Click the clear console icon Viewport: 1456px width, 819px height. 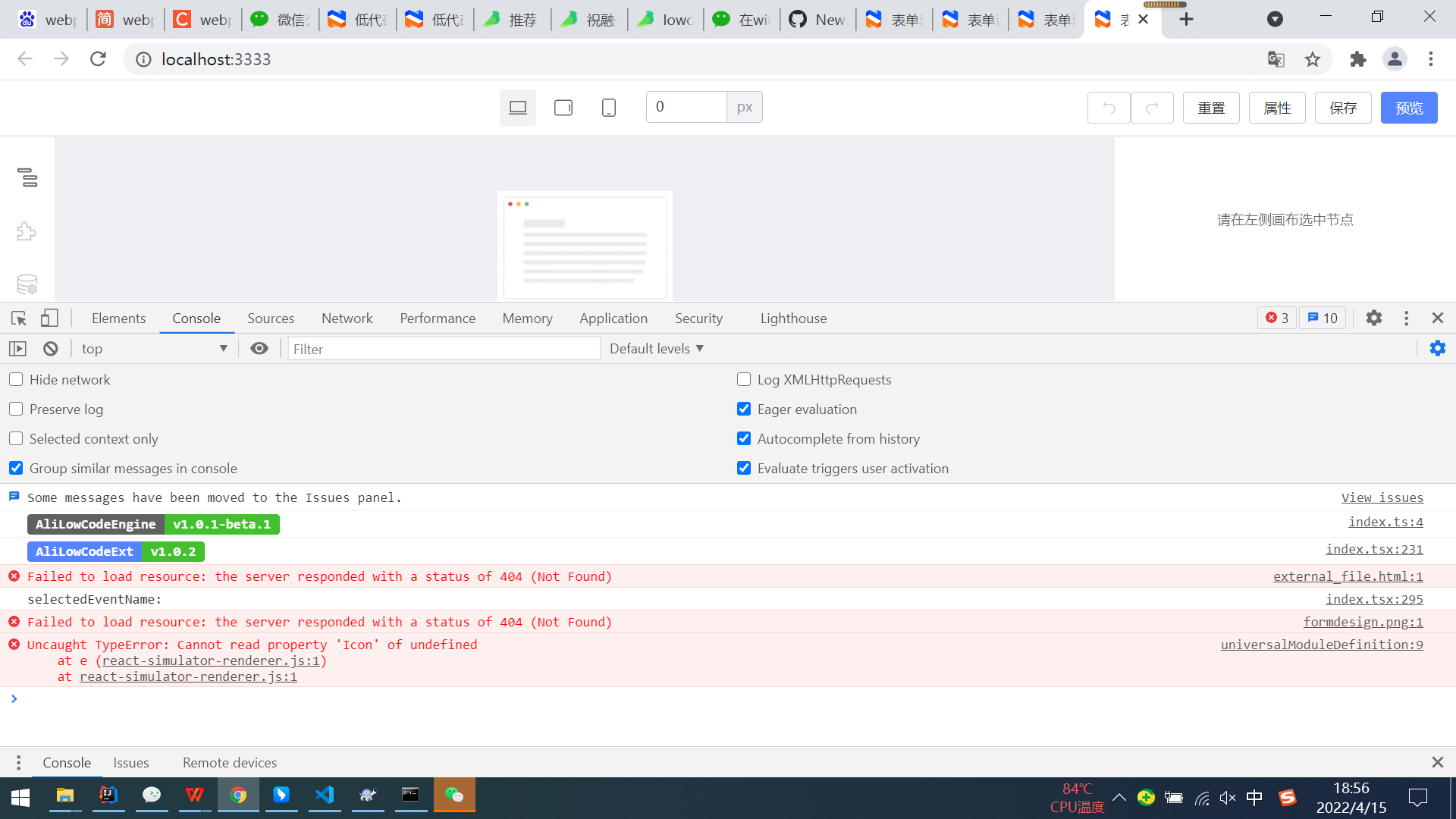[49, 348]
